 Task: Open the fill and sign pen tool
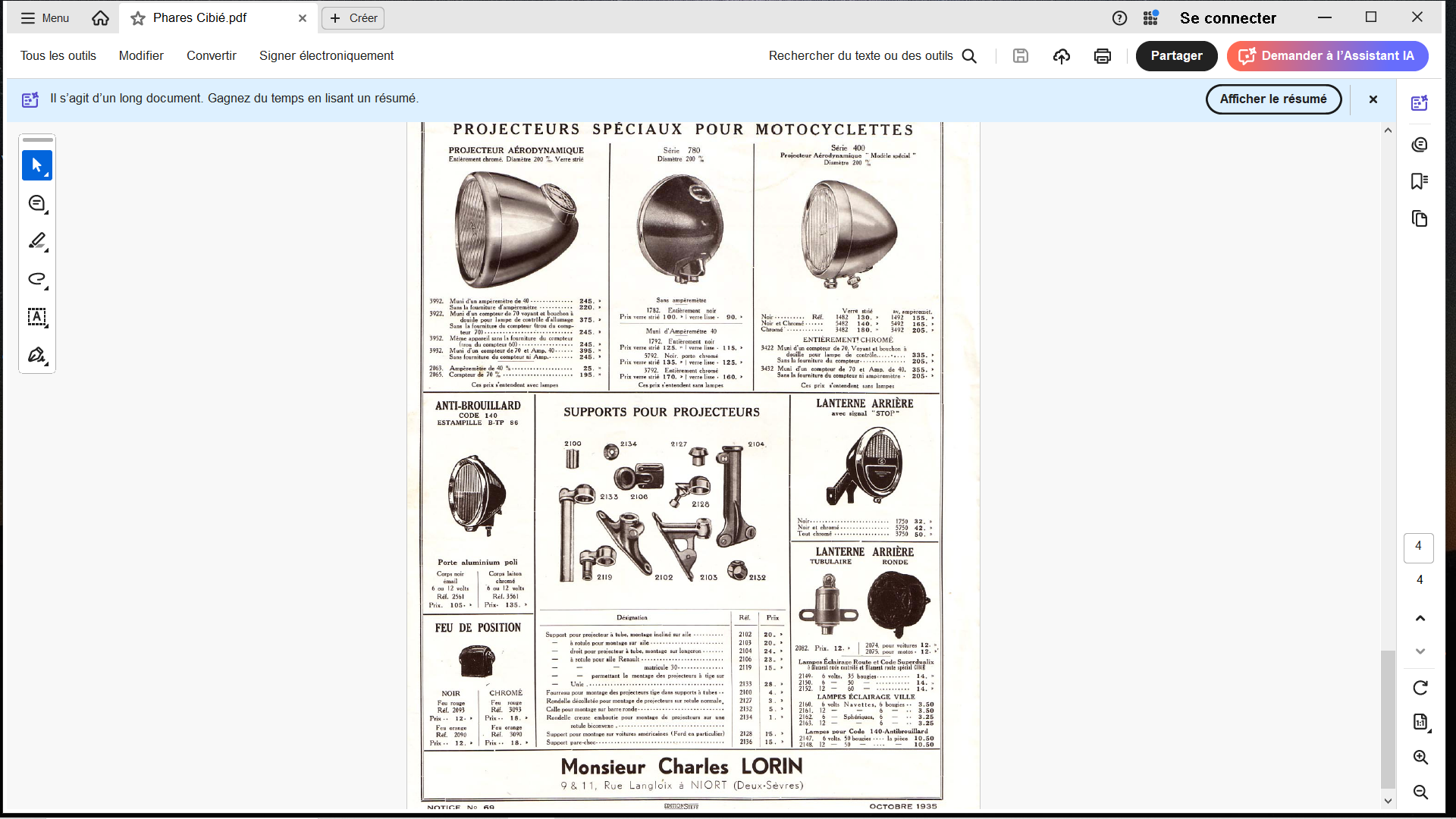click(36, 355)
